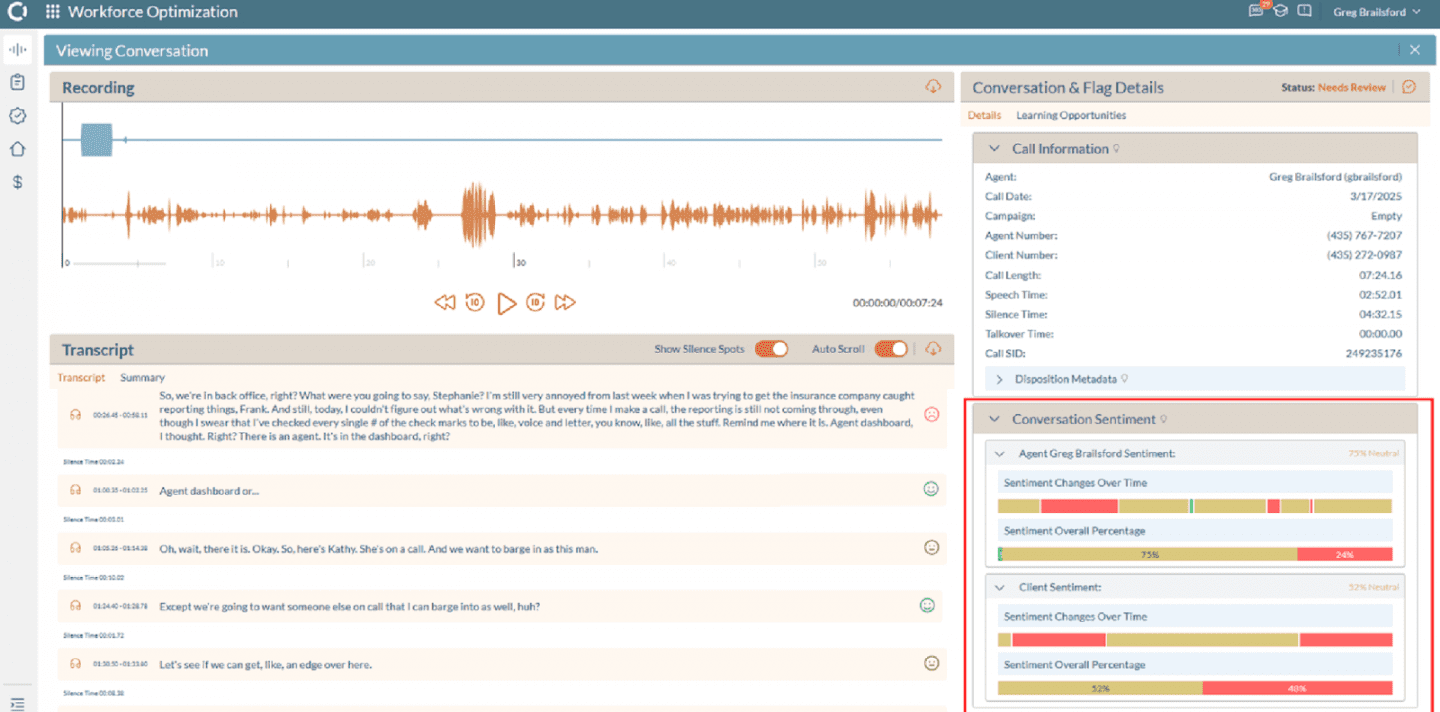1440x712 pixels.
Task: Disable the Auto Scroll toggle
Action: (891, 349)
